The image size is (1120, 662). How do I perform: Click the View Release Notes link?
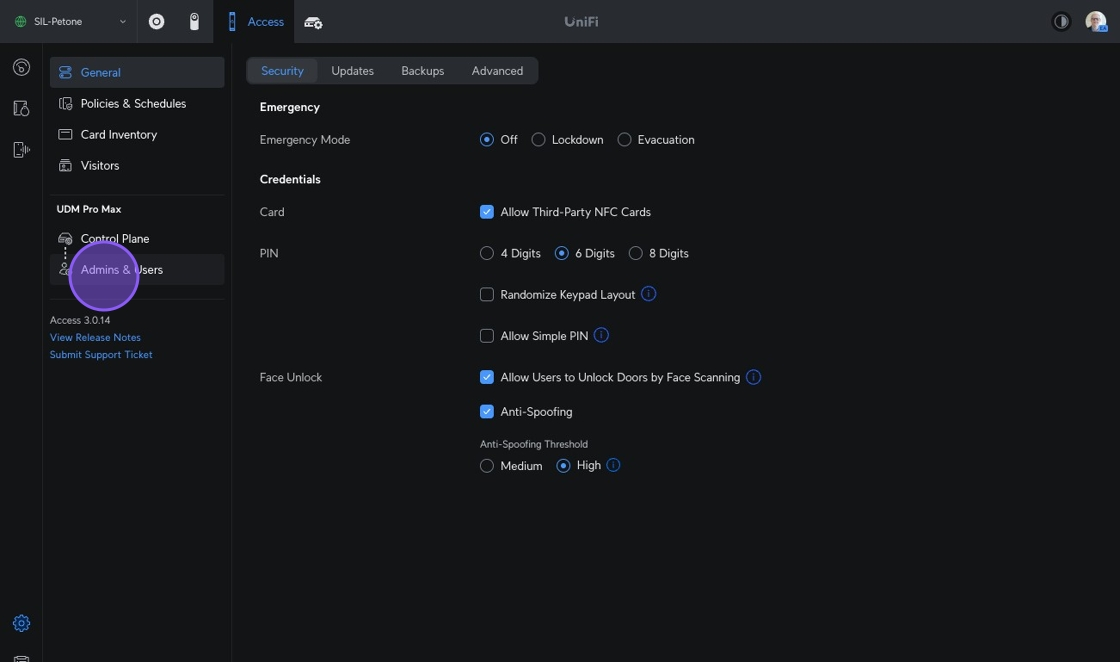(x=95, y=337)
